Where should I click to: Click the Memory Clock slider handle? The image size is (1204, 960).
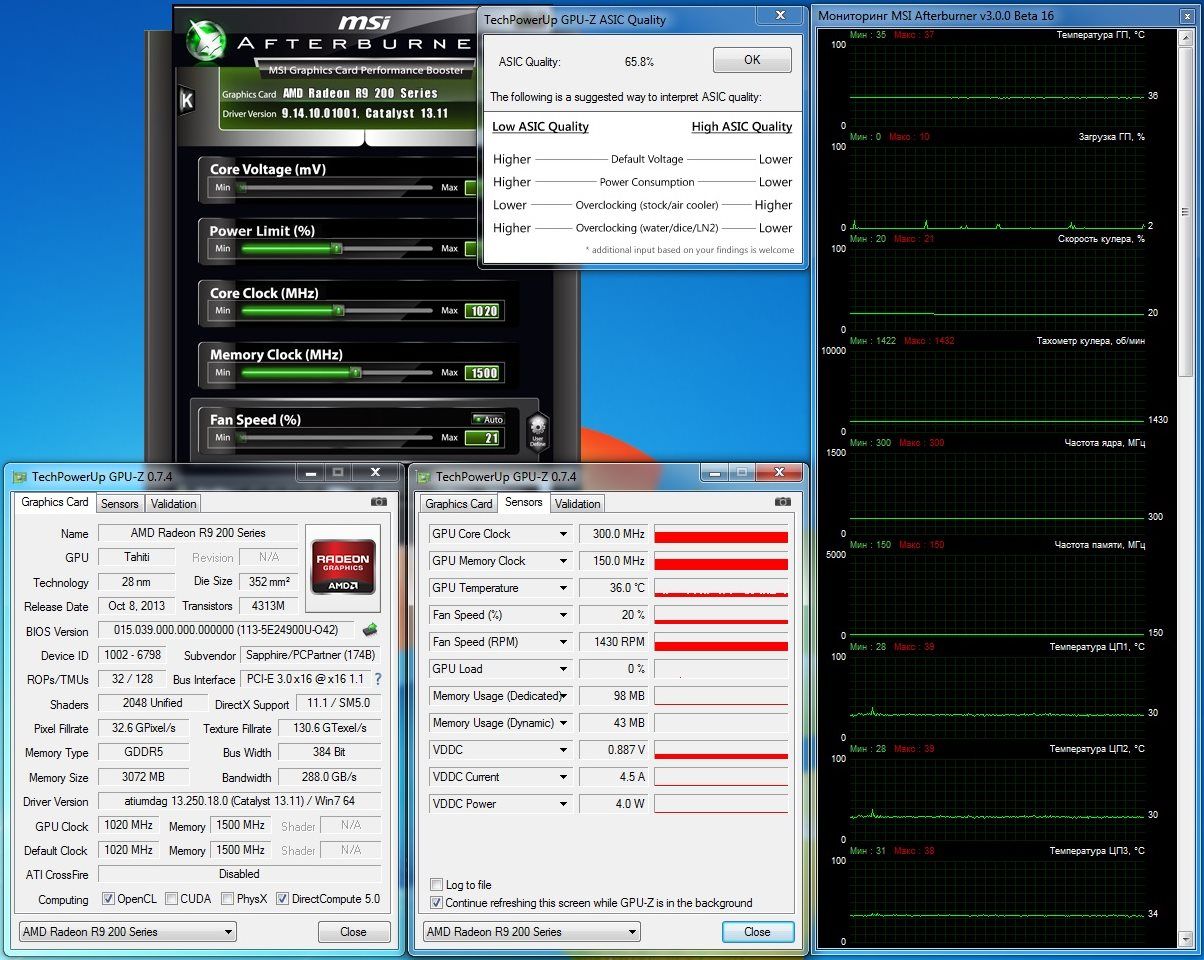tap(355, 372)
